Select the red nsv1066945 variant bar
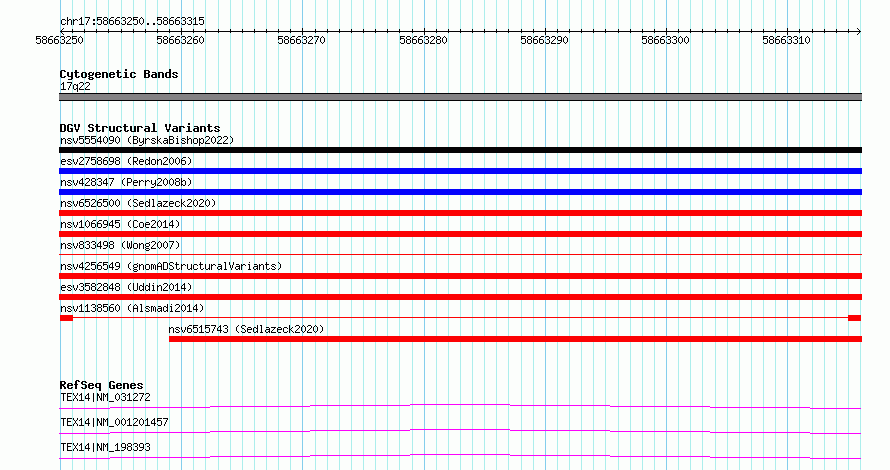This screenshot has height=470, width=890. 460,234
